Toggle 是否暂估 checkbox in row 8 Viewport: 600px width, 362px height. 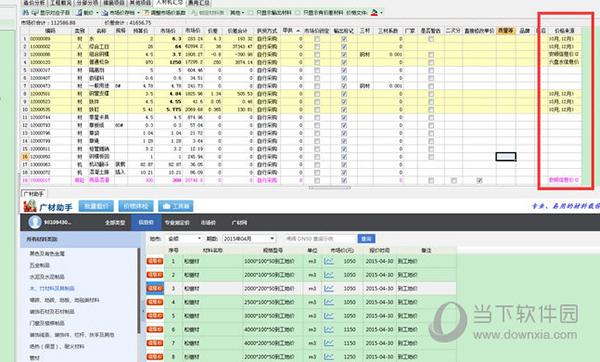pos(431,94)
